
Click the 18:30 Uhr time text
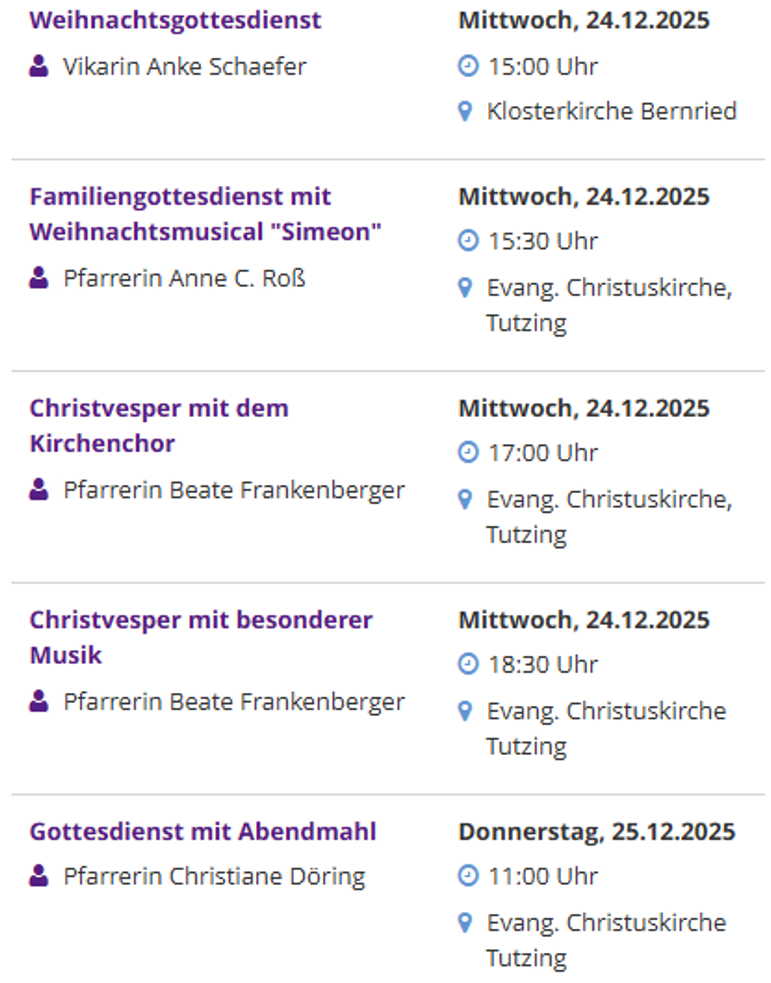point(542,664)
